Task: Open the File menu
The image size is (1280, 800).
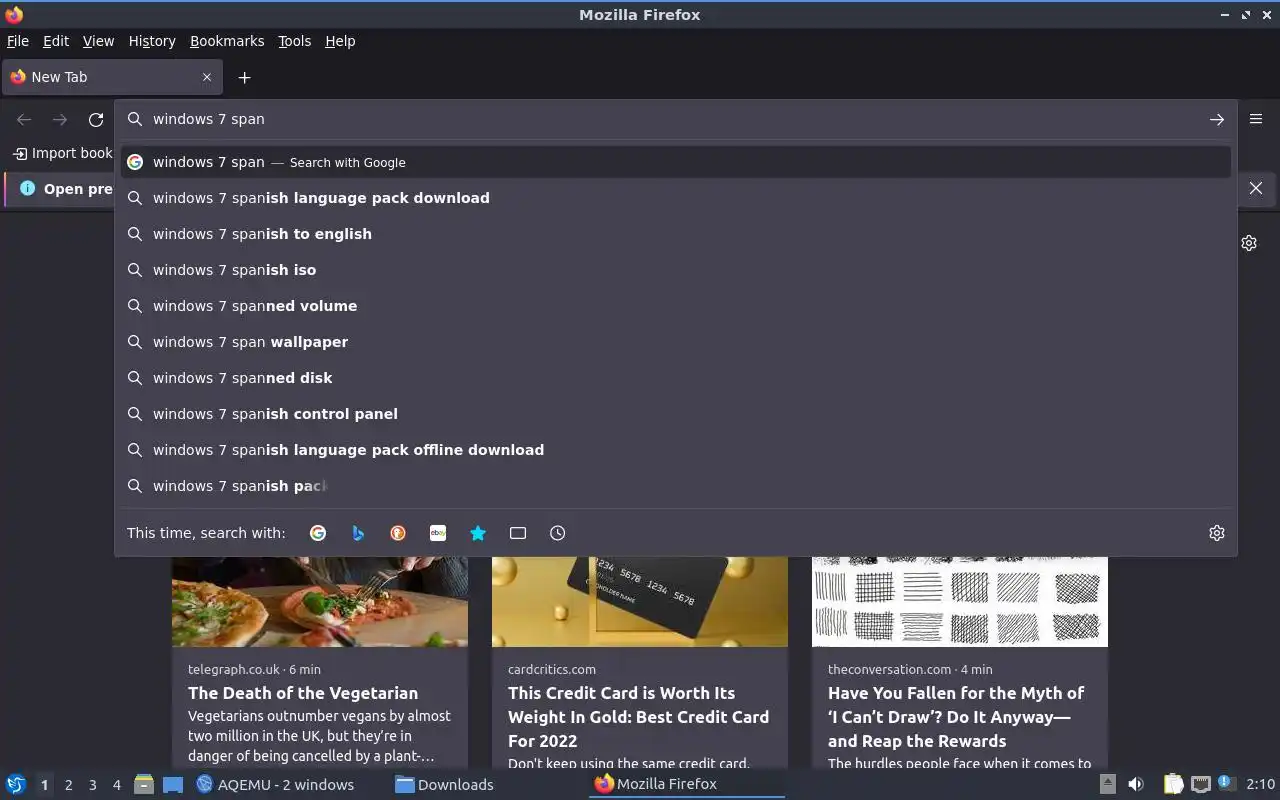Action: pos(18,41)
